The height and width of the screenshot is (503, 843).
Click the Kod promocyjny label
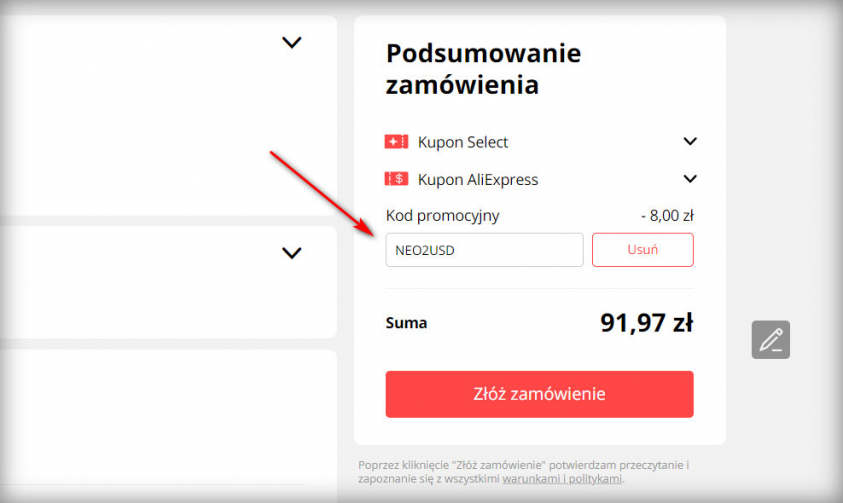(442, 215)
